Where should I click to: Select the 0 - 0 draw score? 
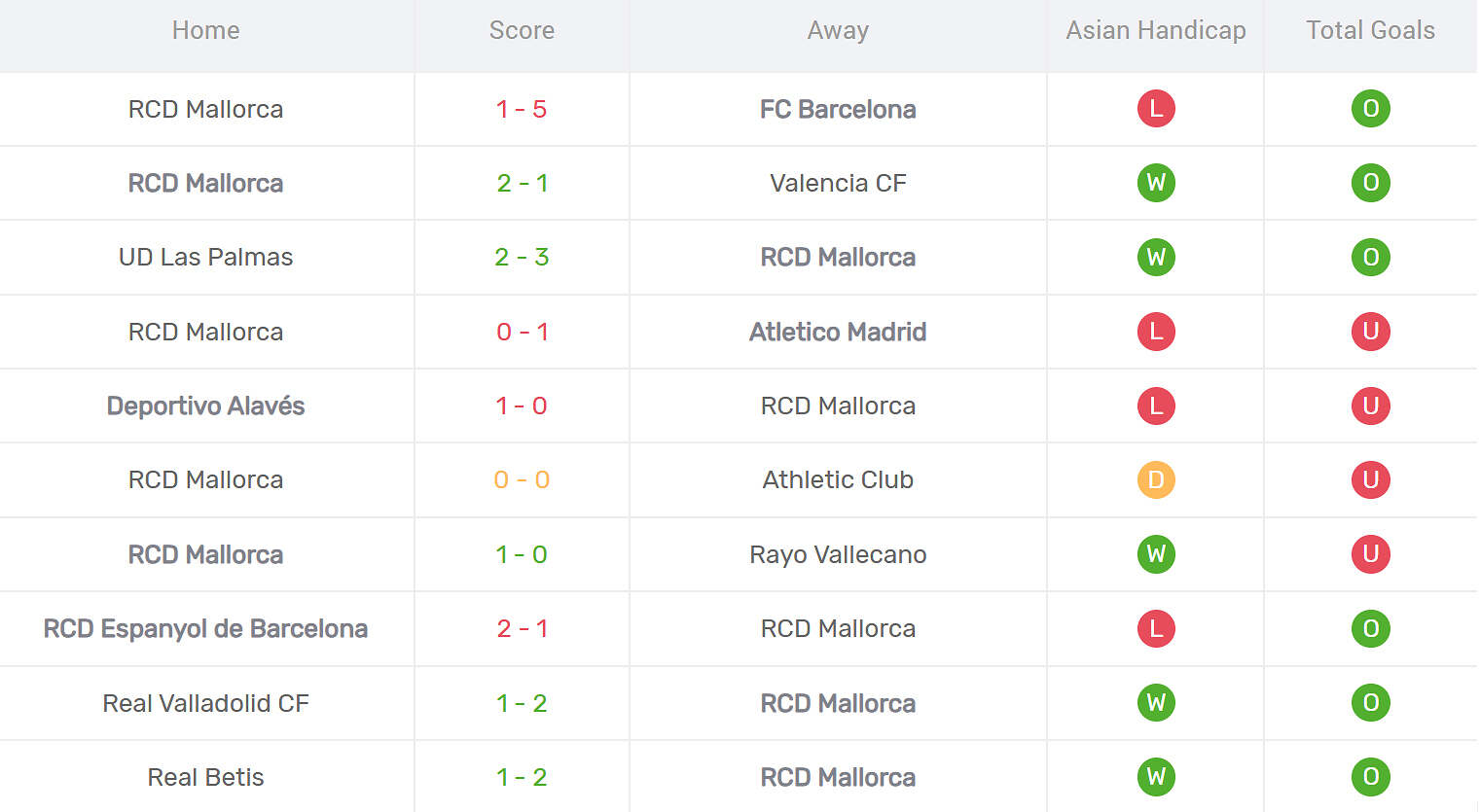click(x=522, y=479)
